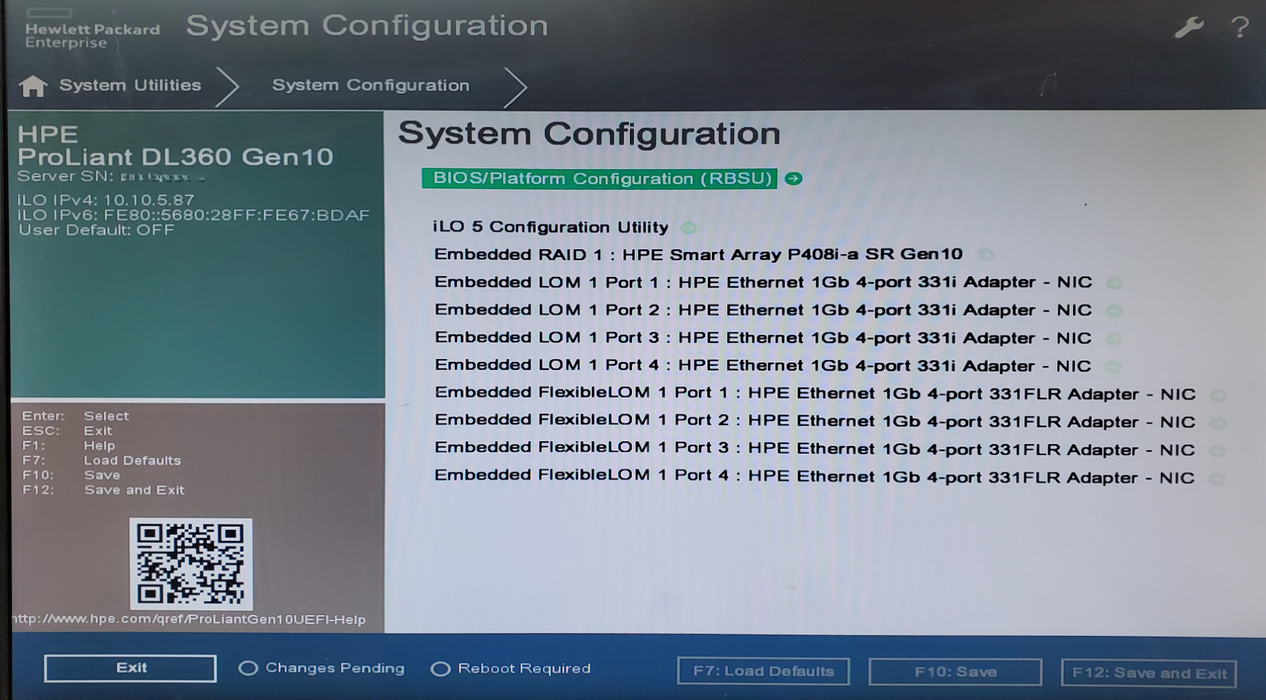Select Embedded LOM 1 Port 4 adapter
This screenshot has width=1266, height=700.
763,366
